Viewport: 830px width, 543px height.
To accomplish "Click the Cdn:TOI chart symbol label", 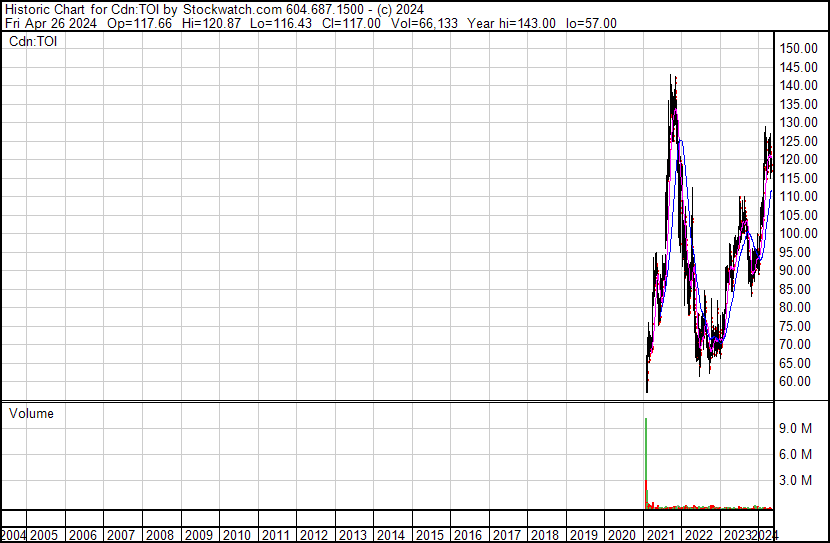I will pyautogui.click(x=33, y=42).
